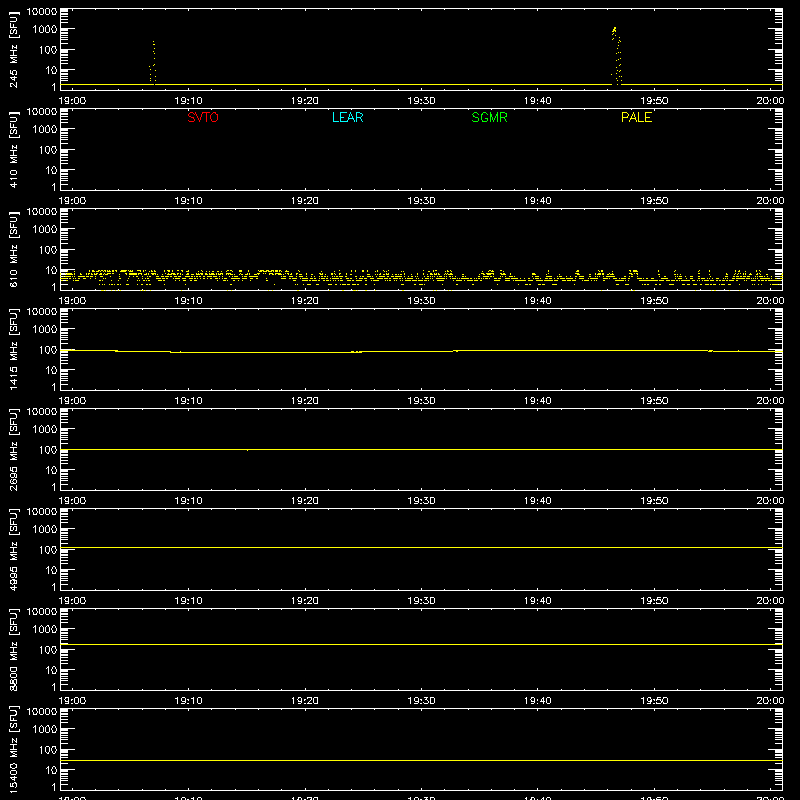800x800 pixels.
Task: Click the 10 tick label on the 15400 MHz axis
Action: (x=51, y=770)
